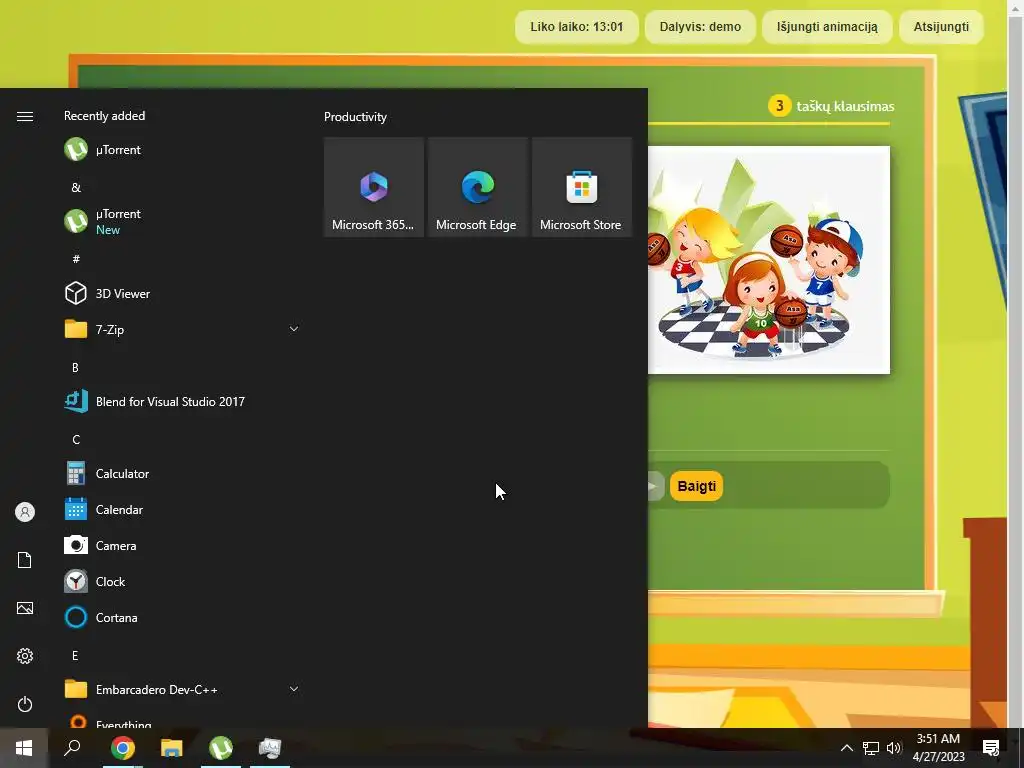
Task: Open the Microsoft Store tile
Action: coord(581,187)
